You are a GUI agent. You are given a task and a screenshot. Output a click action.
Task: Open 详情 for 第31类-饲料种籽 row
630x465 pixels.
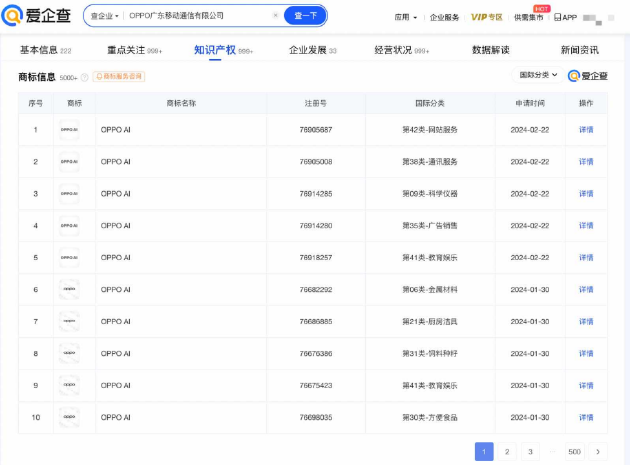click(586, 353)
